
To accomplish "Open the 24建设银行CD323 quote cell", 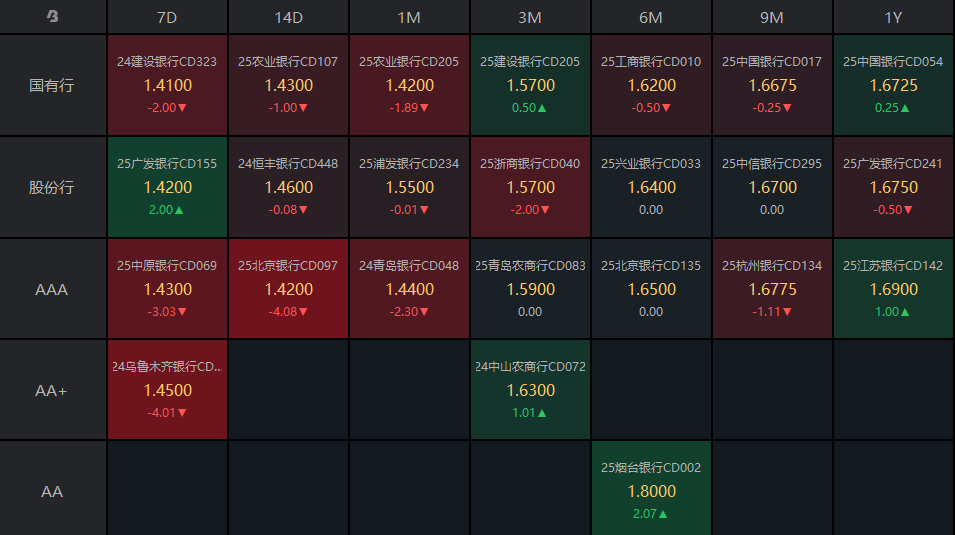I will pos(167,85).
